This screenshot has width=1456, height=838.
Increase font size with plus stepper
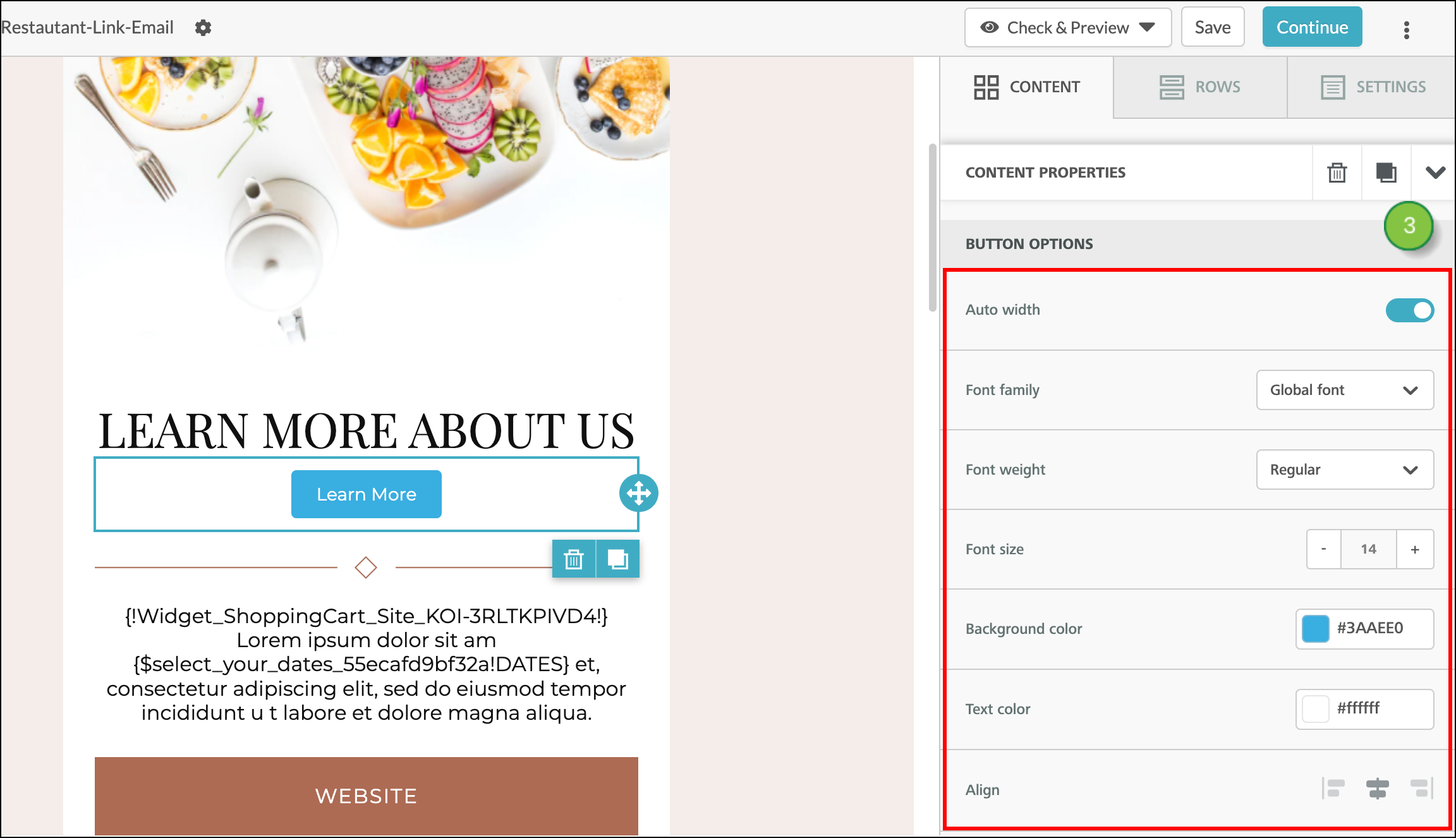click(1415, 549)
